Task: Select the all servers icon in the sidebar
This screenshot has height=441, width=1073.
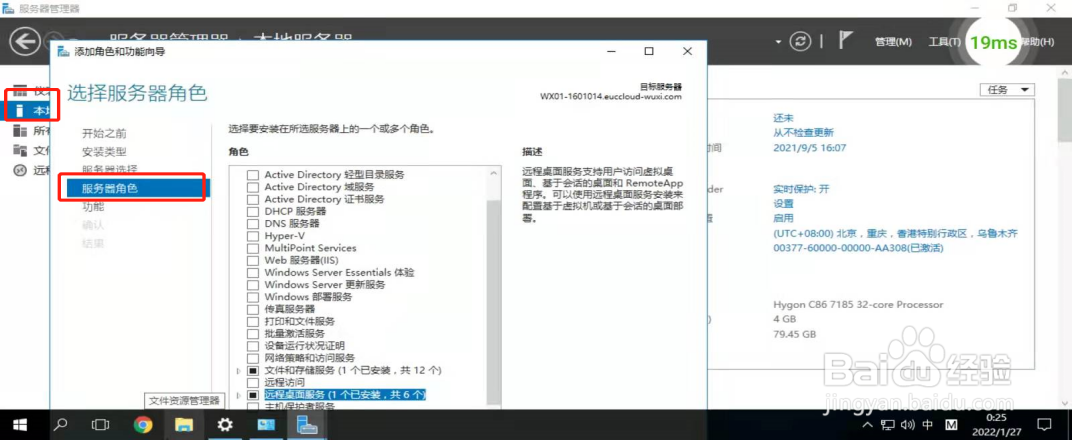Action: pyautogui.click(x=21, y=131)
